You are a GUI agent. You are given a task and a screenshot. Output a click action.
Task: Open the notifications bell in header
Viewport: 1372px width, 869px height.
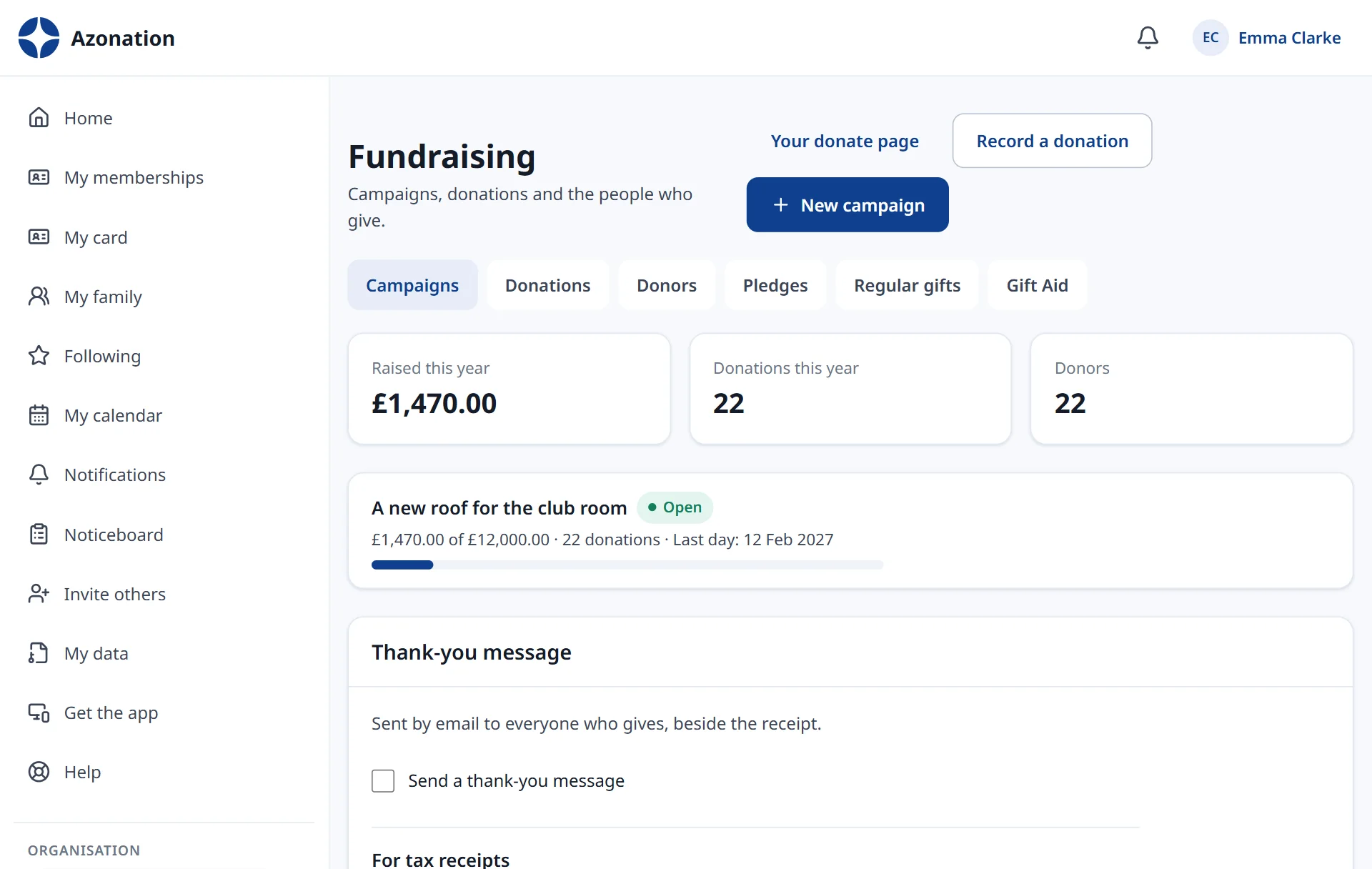(1148, 38)
